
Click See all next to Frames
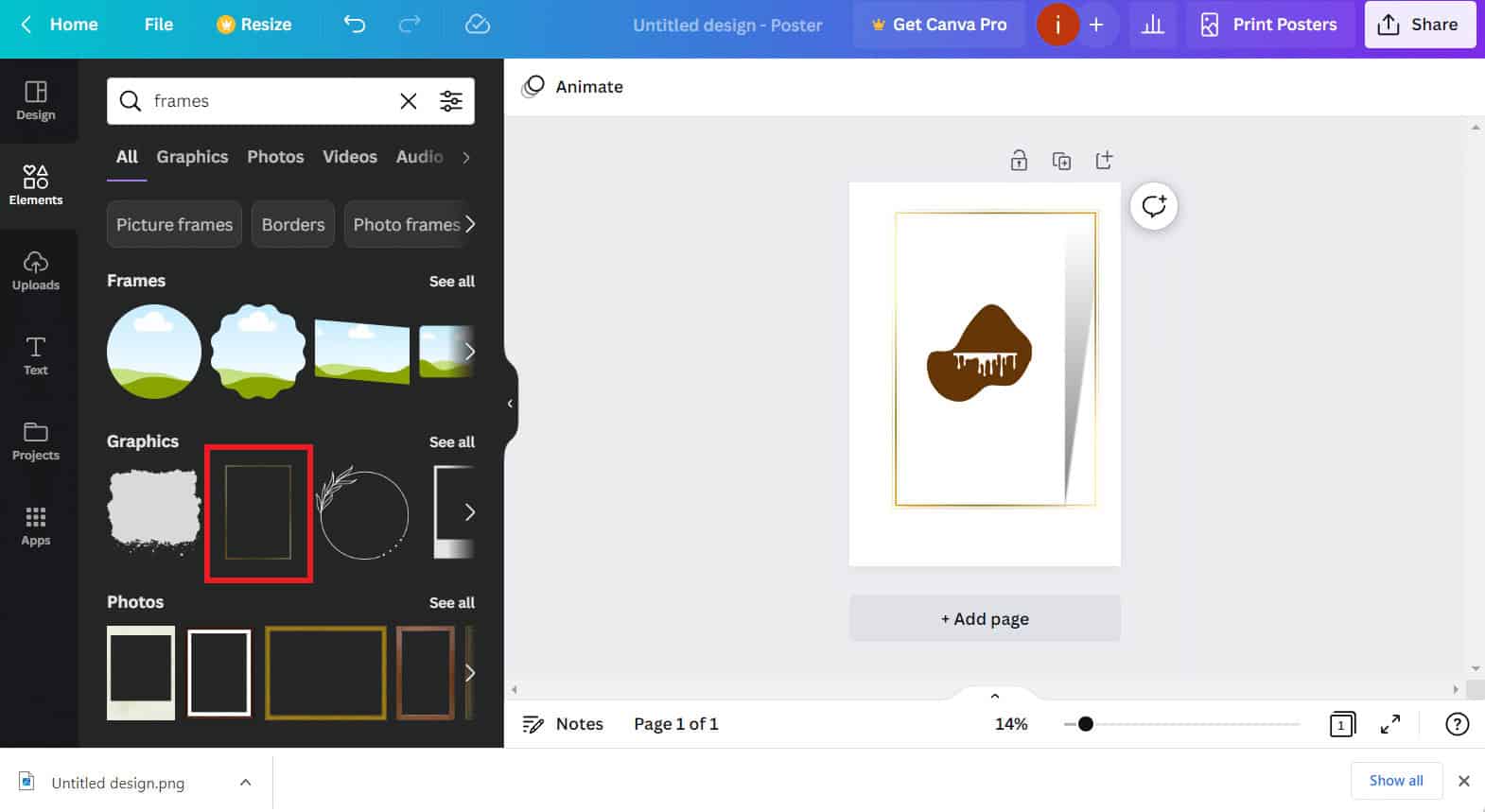click(452, 282)
